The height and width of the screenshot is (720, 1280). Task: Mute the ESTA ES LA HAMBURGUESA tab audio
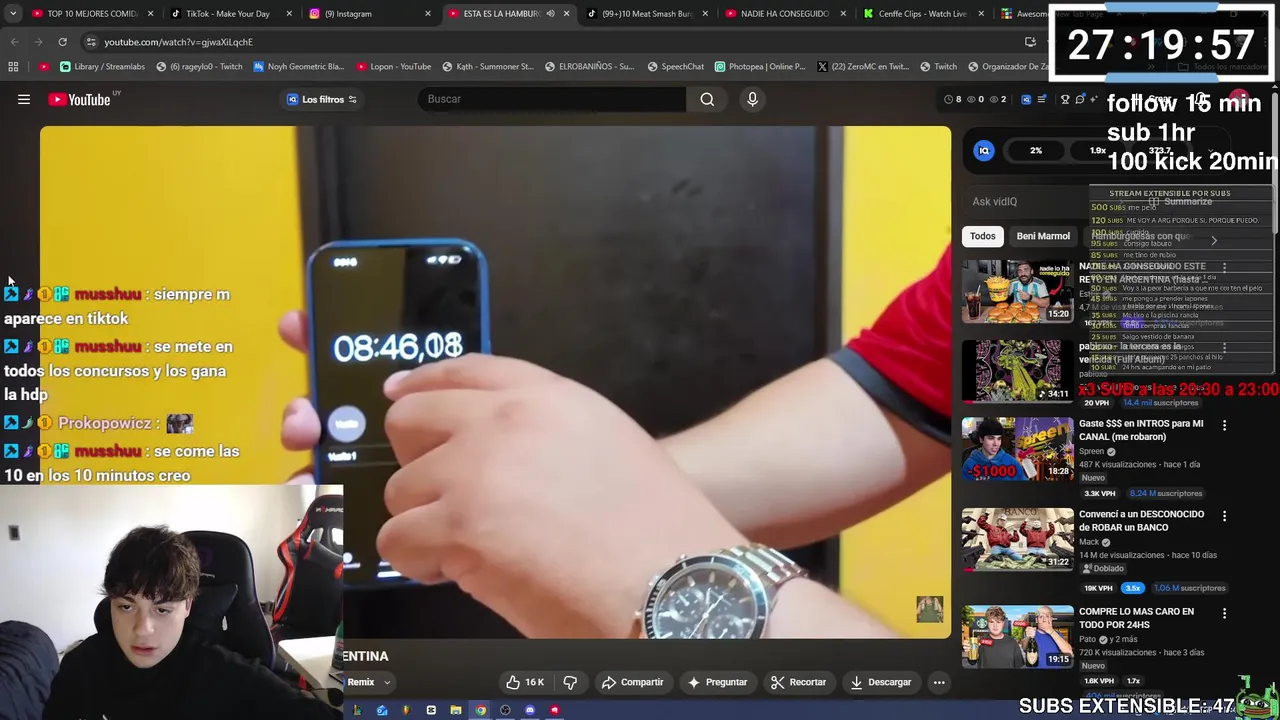pos(550,14)
